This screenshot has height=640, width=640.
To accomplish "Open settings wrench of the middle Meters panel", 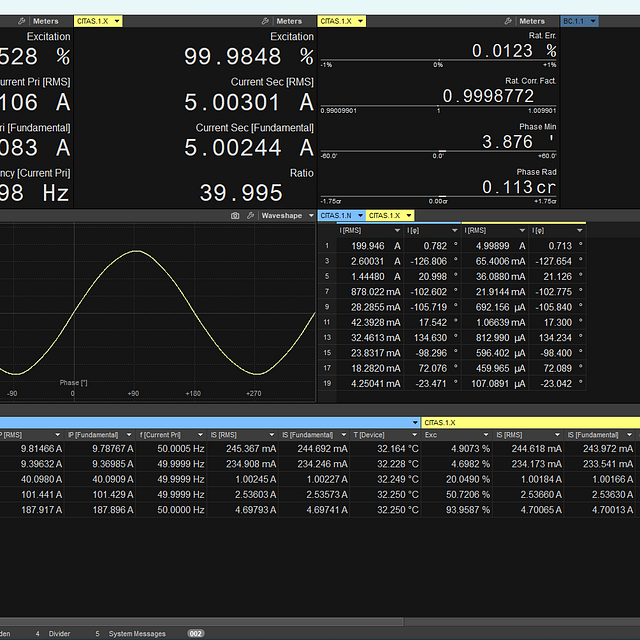I will pos(265,21).
